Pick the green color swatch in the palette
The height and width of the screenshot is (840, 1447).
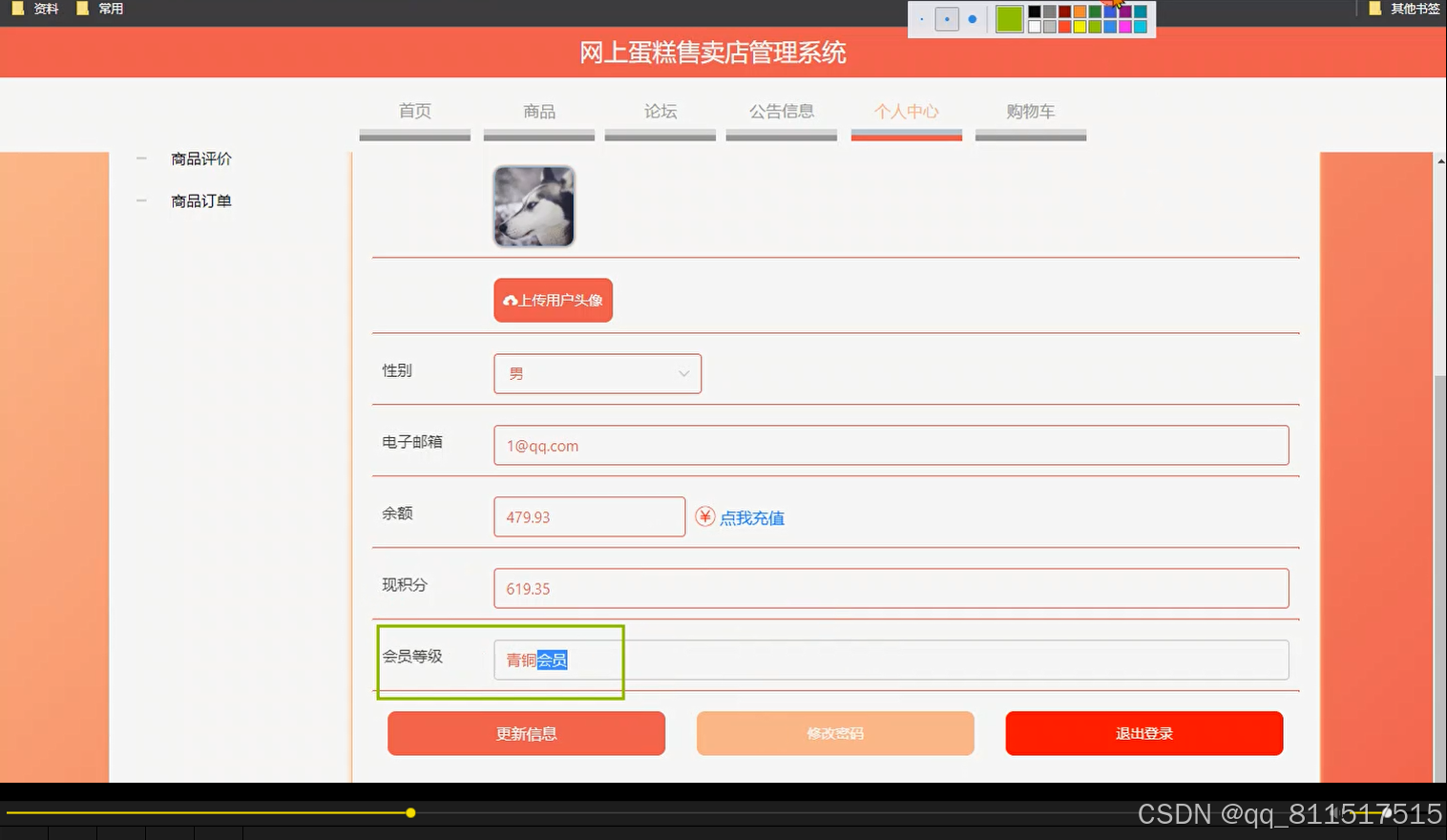tap(1009, 18)
